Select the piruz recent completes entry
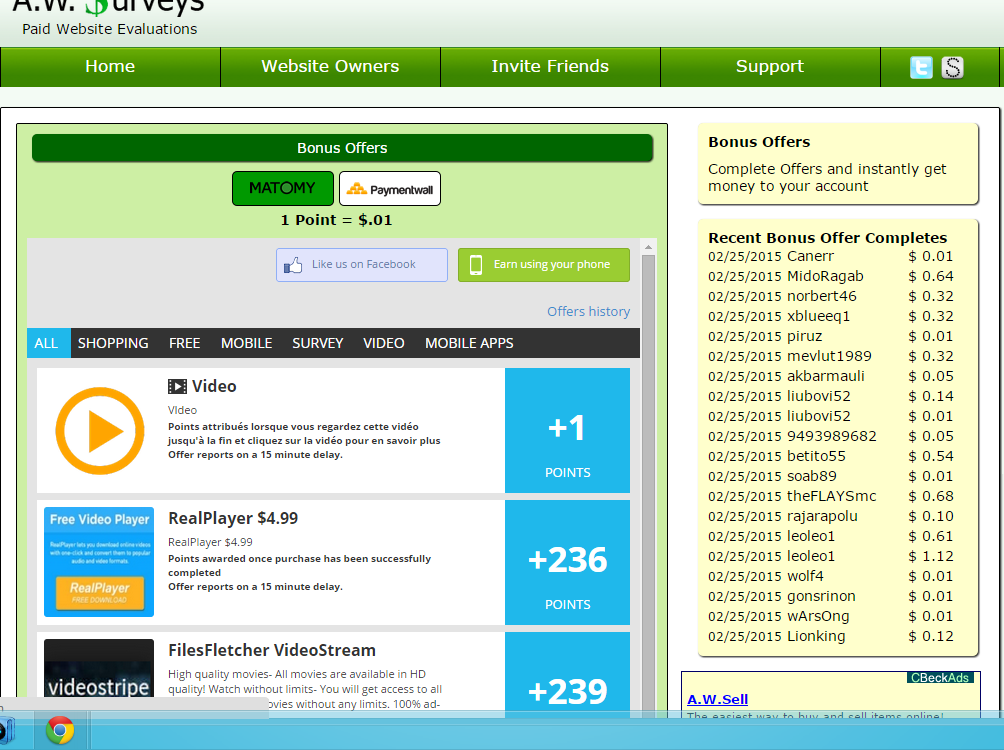The height and width of the screenshot is (750, 1004). (x=831, y=336)
